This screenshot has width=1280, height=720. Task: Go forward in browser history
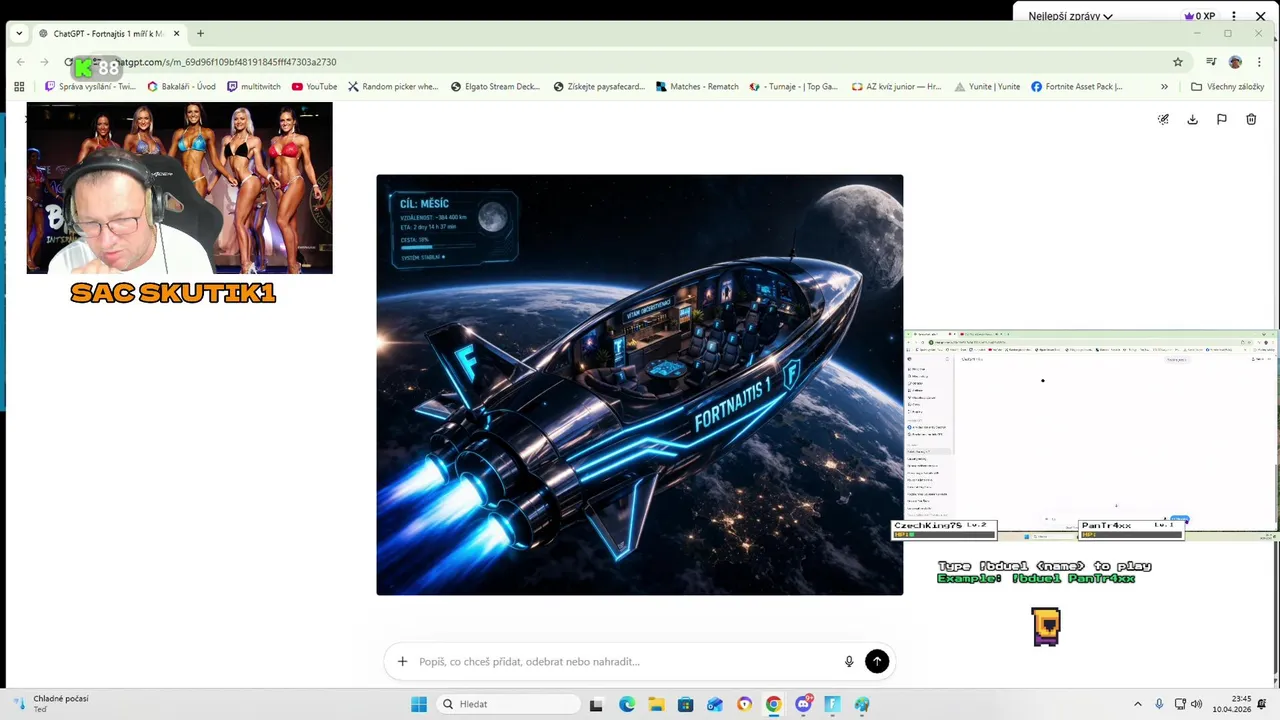(x=44, y=62)
